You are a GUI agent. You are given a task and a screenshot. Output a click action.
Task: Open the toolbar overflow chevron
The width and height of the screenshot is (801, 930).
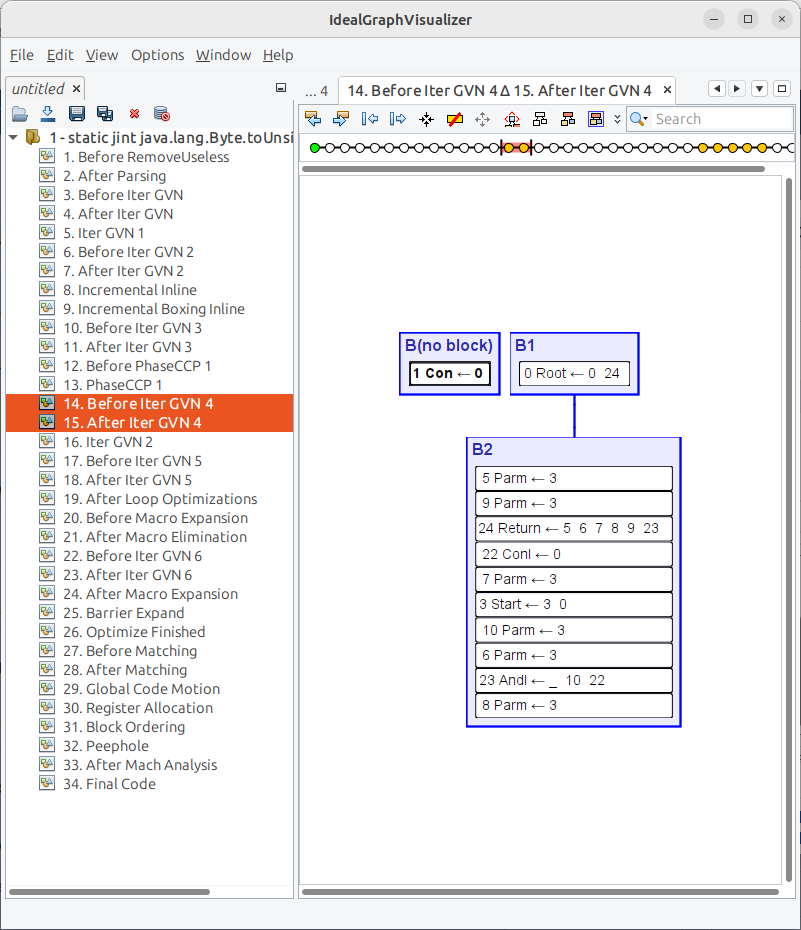click(617, 119)
